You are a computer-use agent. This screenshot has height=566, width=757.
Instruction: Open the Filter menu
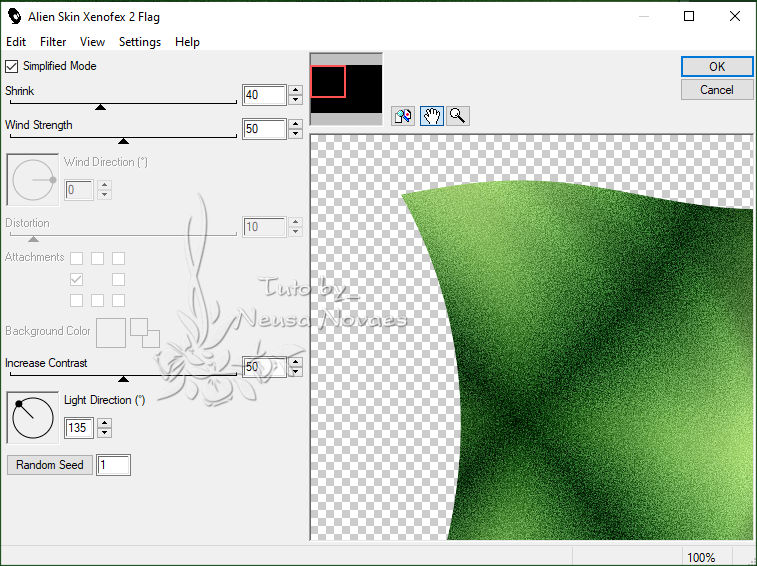coord(53,42)
